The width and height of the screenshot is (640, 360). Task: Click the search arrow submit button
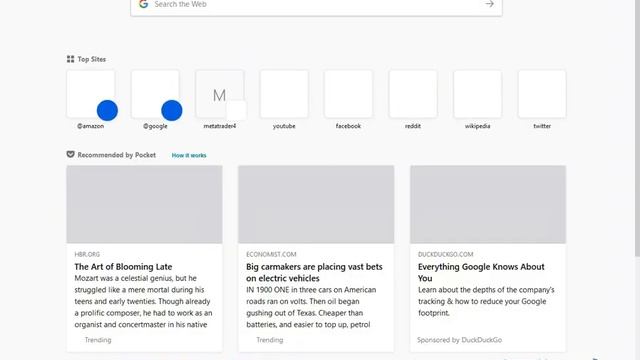click(x=489, y=4)
